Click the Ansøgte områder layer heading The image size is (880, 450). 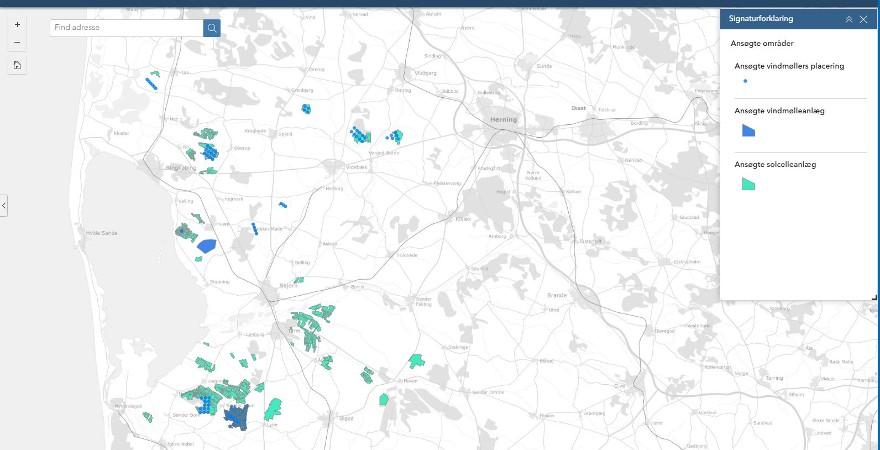(x=763, y=45)
